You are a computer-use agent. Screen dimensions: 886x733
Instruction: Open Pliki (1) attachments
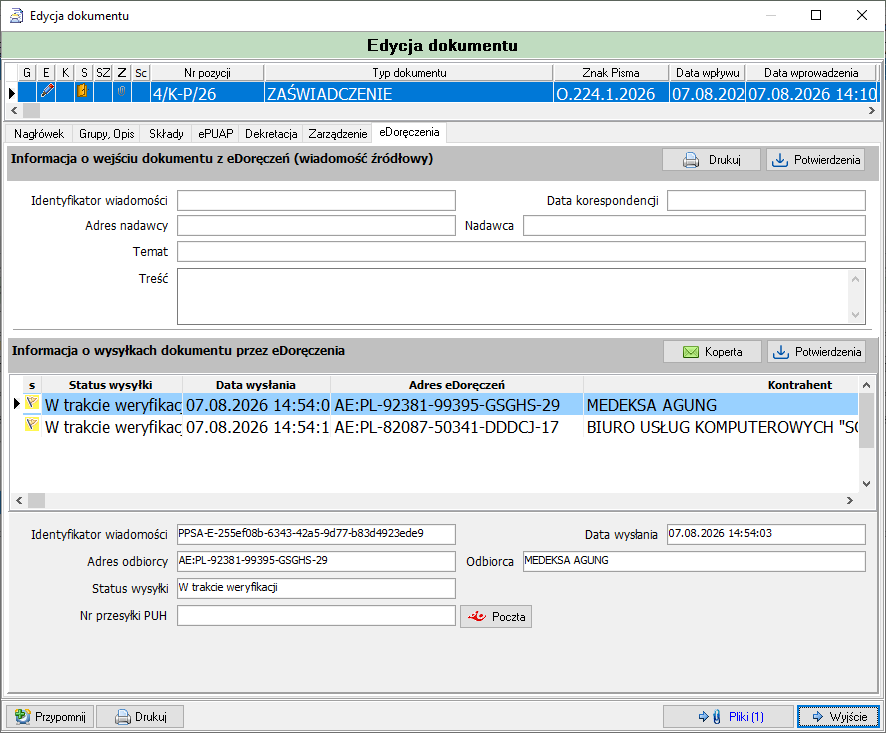pos(728,717)
